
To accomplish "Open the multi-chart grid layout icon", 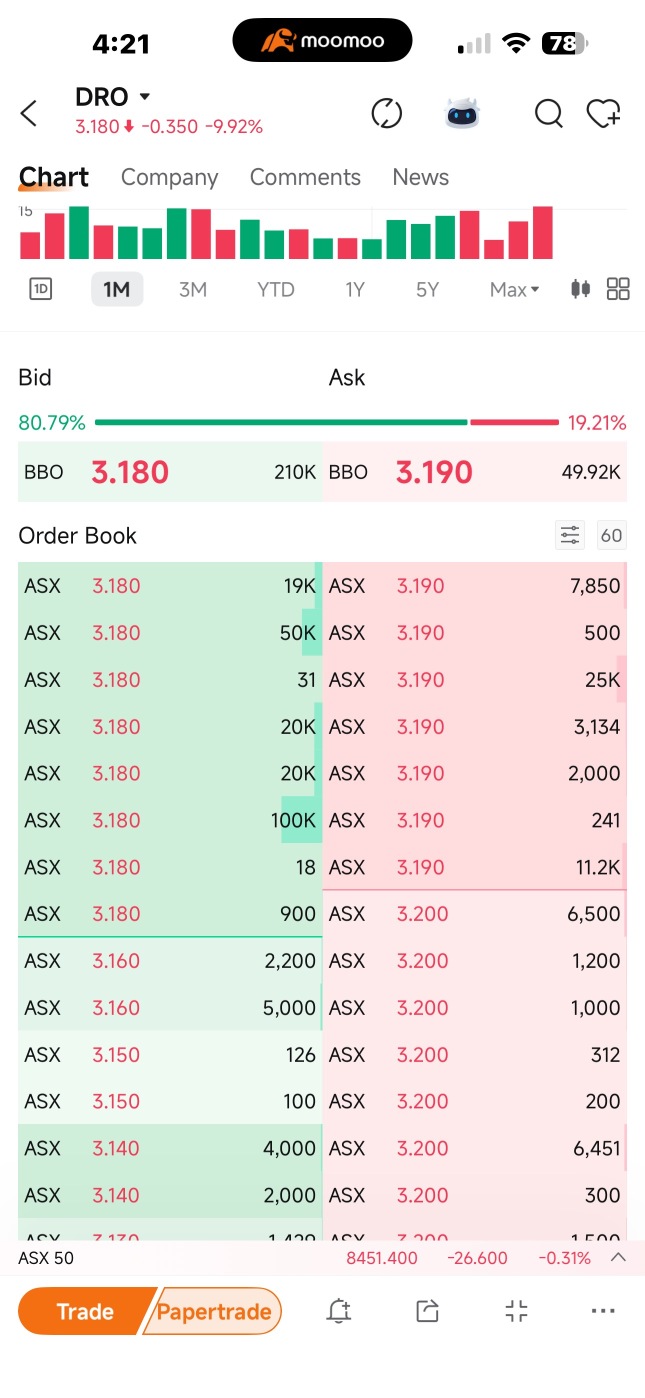I will pyautogui.click(x=618, y=289).
